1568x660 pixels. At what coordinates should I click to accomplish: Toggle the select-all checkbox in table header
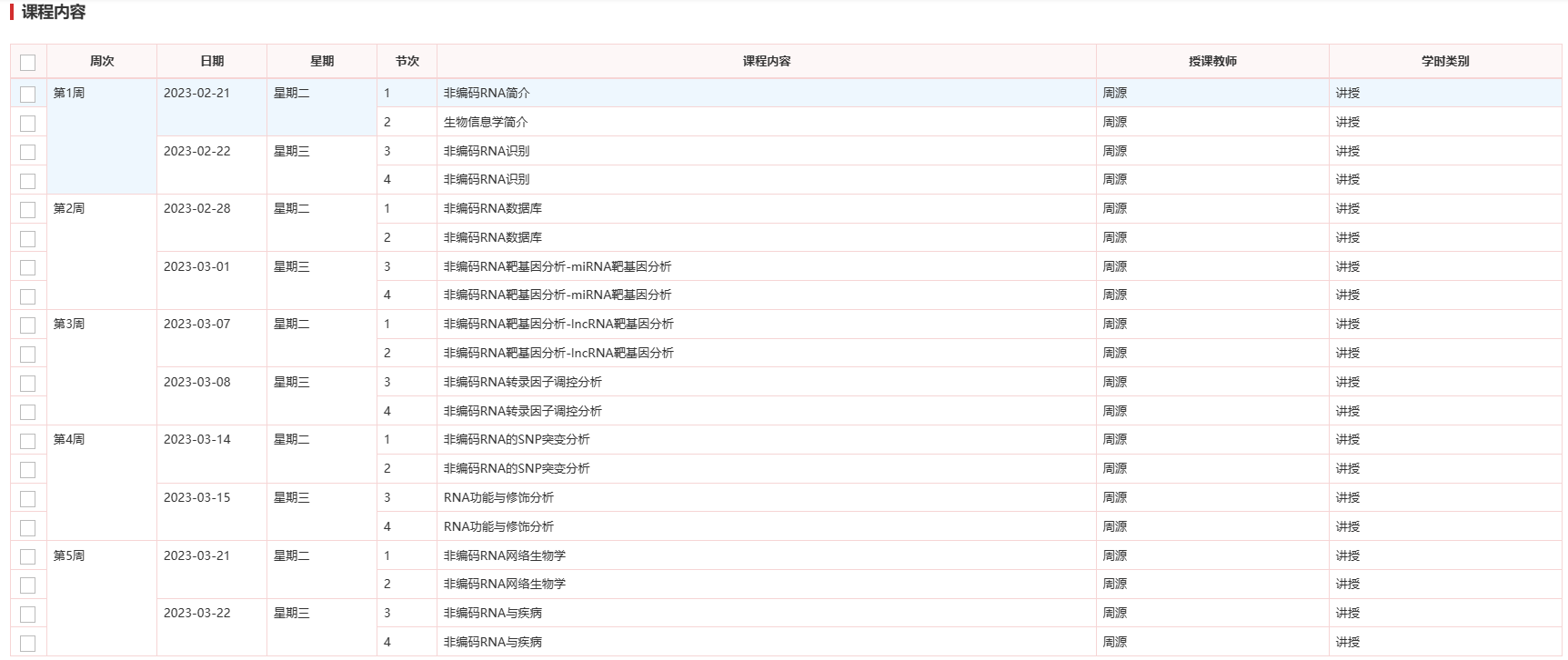(27, 62)
